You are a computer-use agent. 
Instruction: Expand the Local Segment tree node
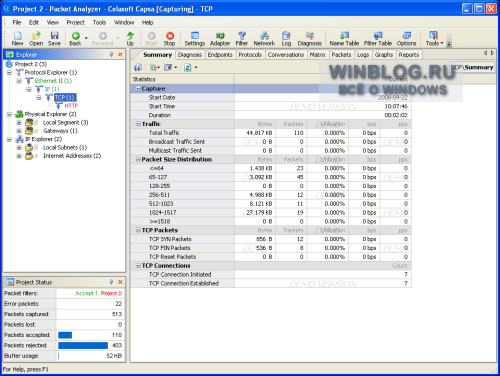tap(19, 122)
